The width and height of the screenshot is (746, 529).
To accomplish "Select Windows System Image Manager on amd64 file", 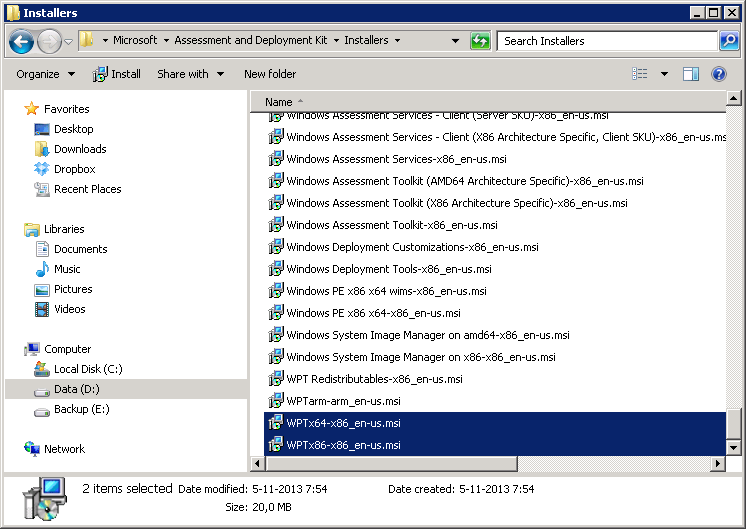I will (x=418, y=335).
